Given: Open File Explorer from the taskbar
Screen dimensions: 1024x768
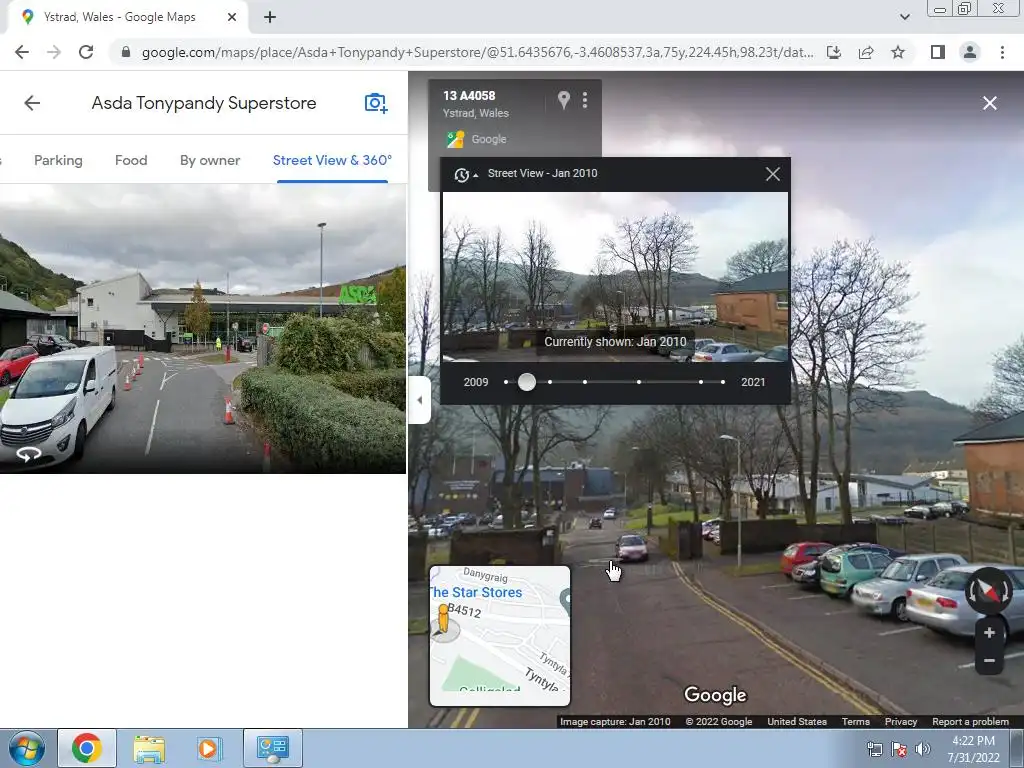Looking at the screenshot, I should (150, 748).
